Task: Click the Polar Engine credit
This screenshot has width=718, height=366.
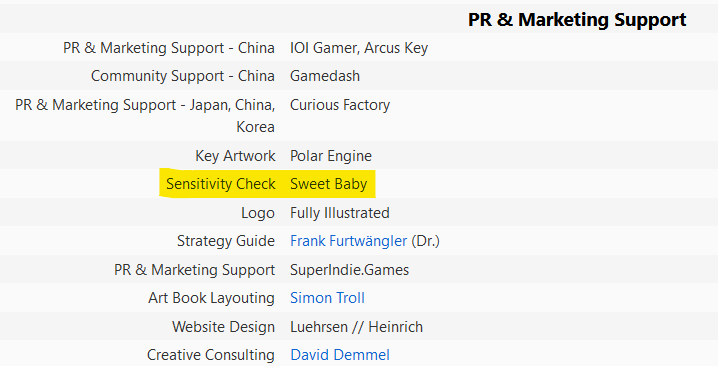Action: (x=331, y=156)
